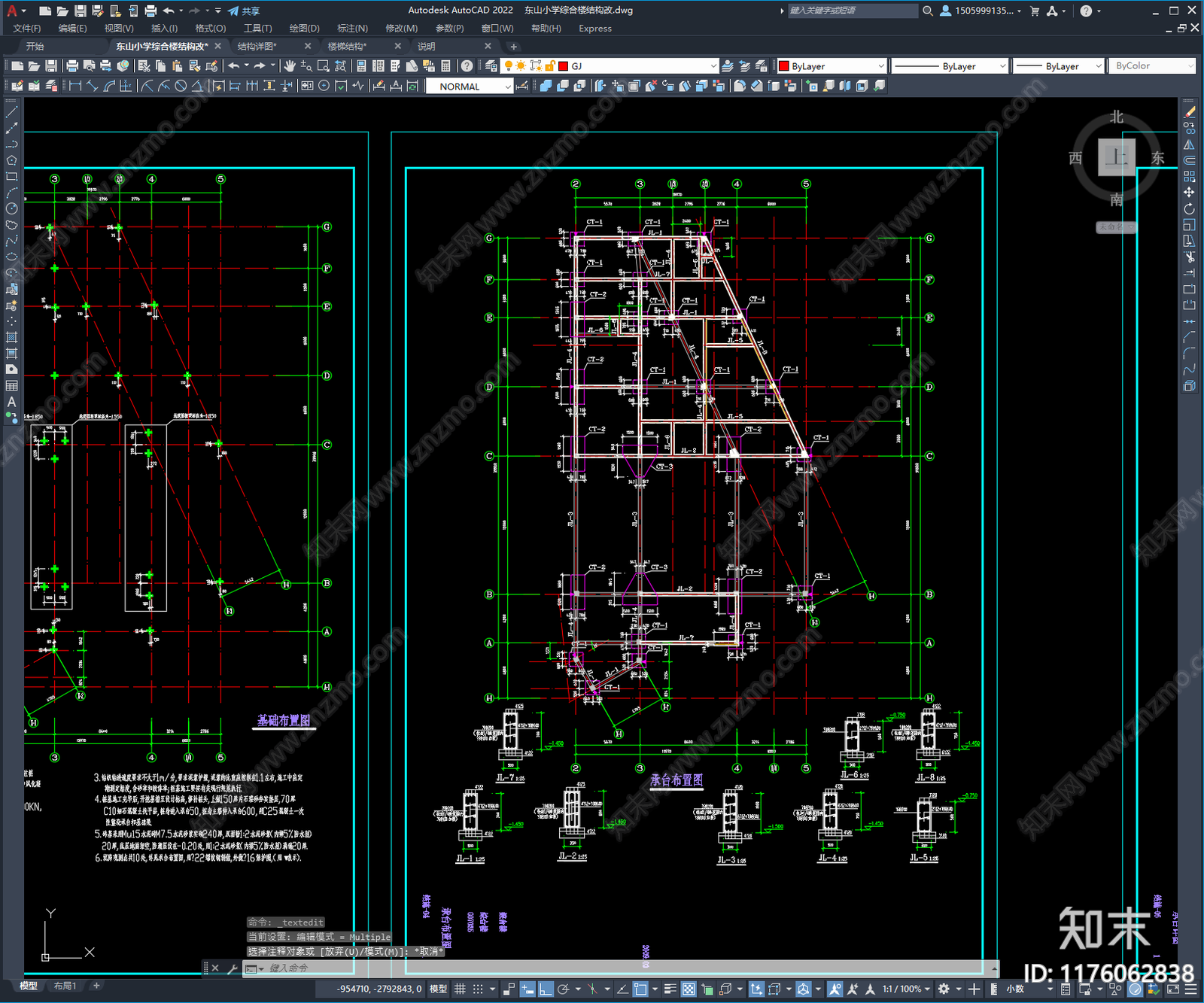This screenshot has width=1204, height=1003.
Task: Open the Plot printer icon
Action: point(72,66)
